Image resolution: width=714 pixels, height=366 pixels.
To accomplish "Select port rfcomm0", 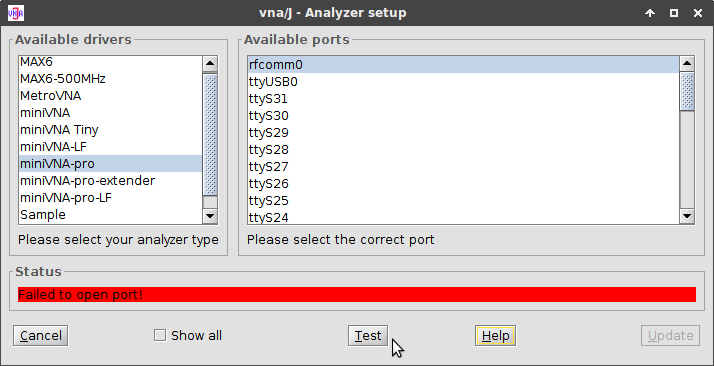I will click(464, 65).
